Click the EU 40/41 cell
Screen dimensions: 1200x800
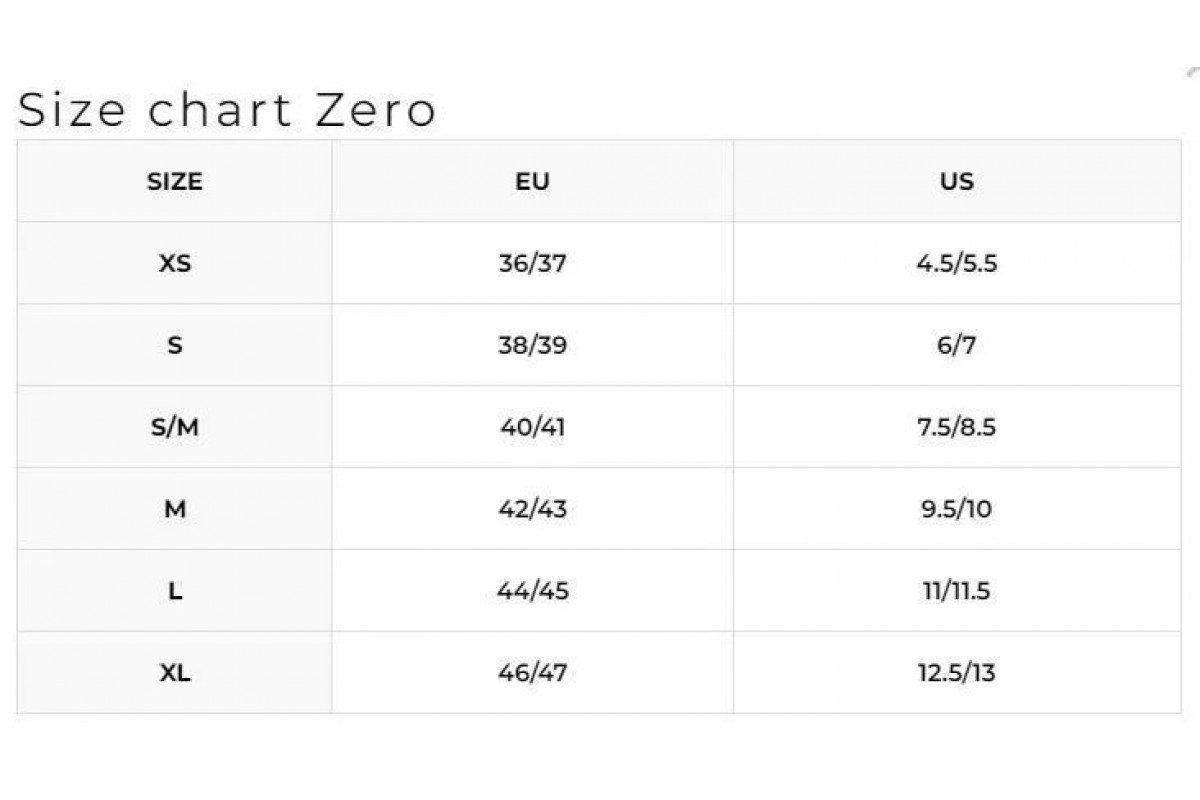click(x=532, y=428)
